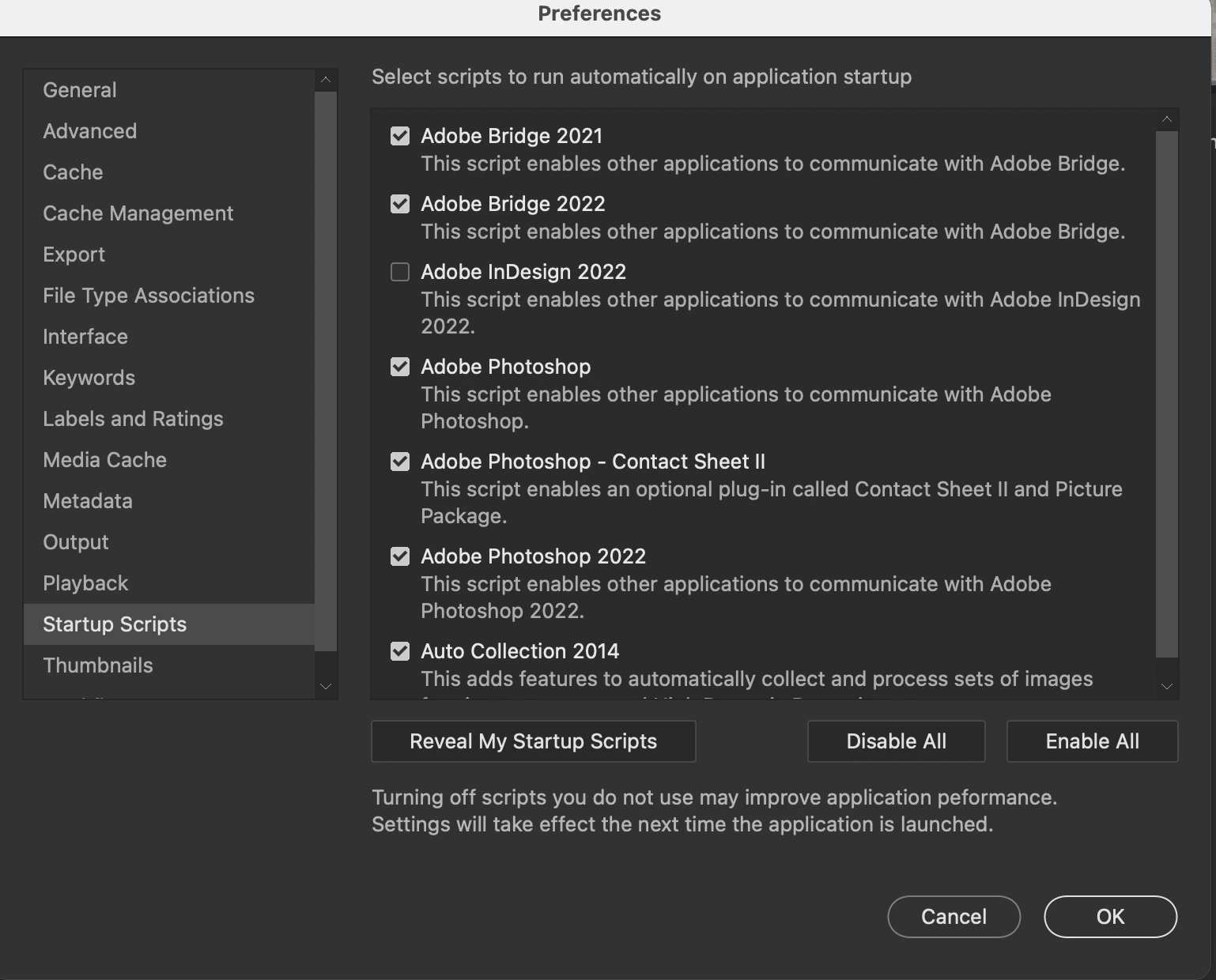Enable the Adobe InDesign 2022 script checkbox
Screen dimensions: 1216x980
[400, 272]
